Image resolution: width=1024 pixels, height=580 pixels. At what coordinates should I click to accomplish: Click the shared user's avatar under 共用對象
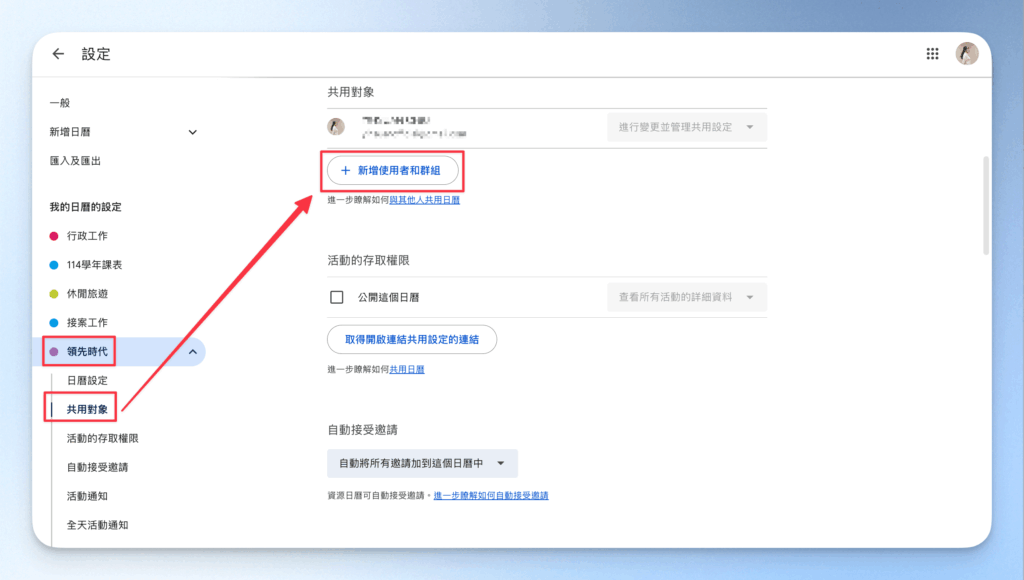(337, 127)
